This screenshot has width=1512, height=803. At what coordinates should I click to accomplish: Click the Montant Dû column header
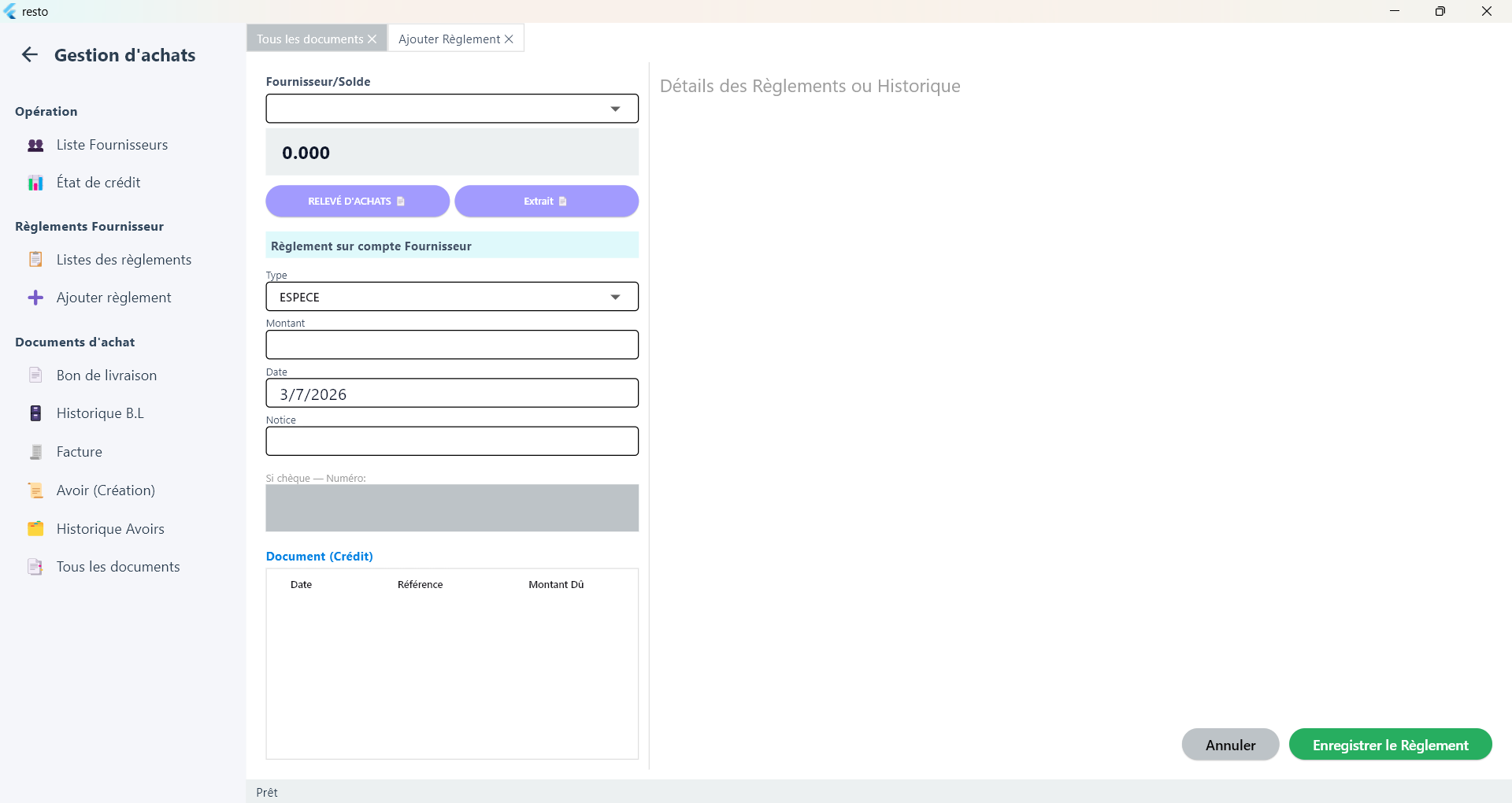(556, 584)
